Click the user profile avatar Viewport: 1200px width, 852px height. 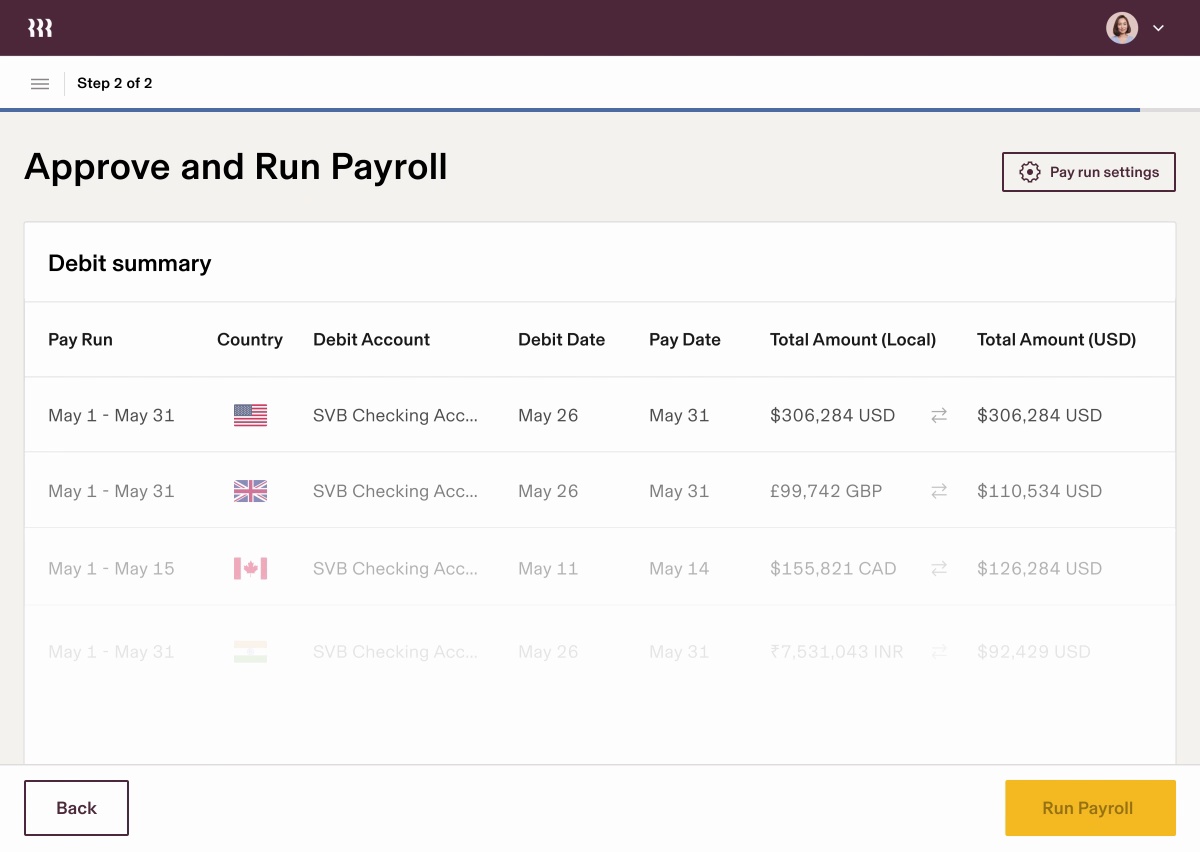[x=1122, y=28]
